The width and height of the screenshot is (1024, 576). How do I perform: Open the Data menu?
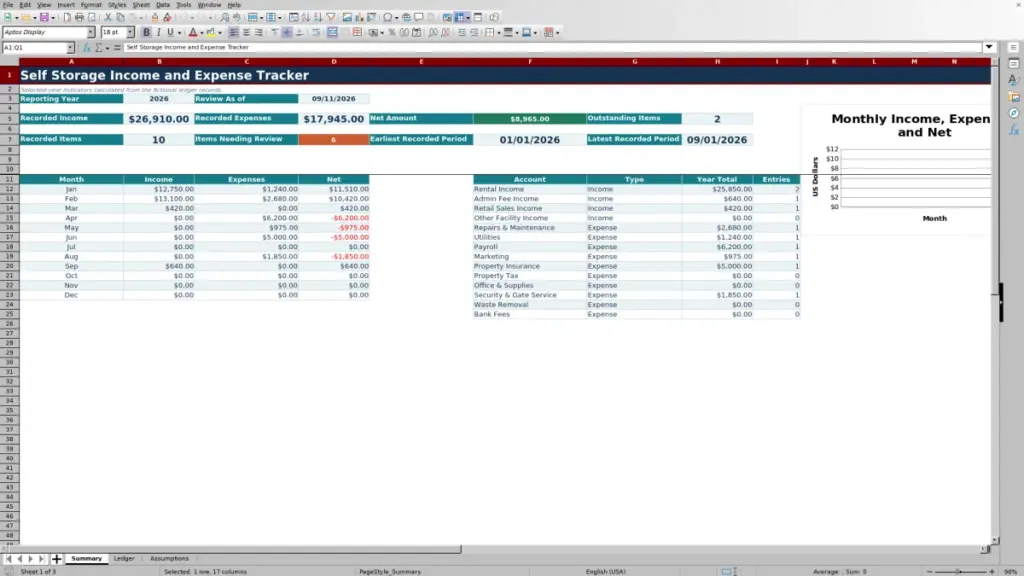[x=163, y=5]
